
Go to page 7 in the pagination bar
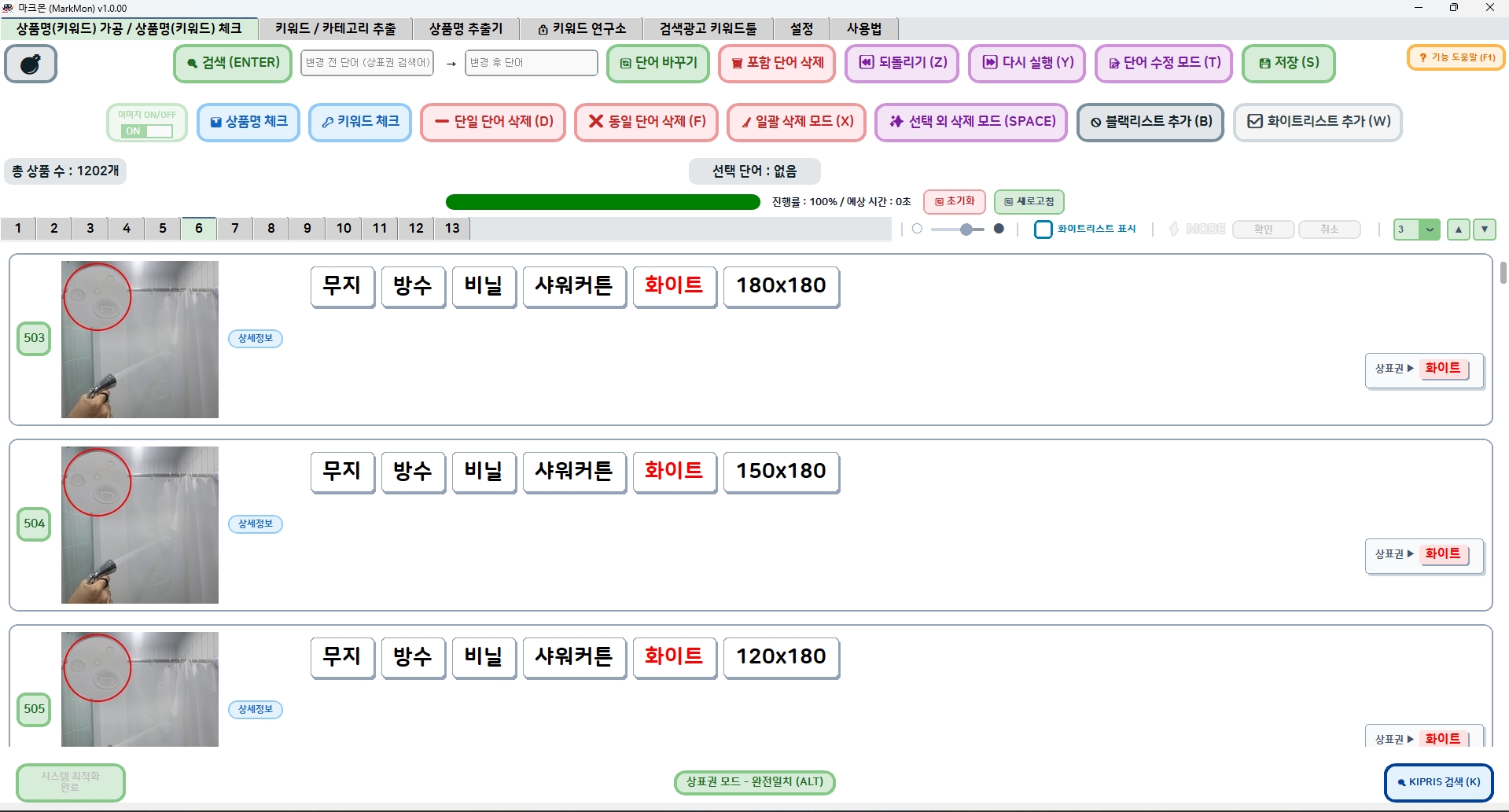234,228
